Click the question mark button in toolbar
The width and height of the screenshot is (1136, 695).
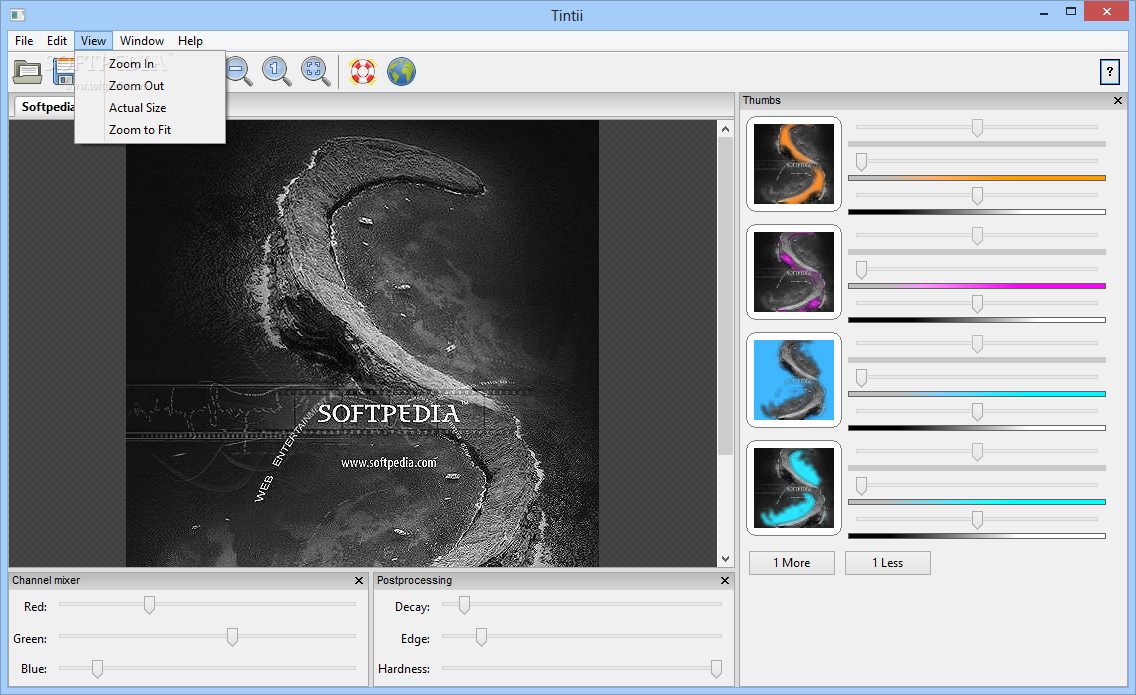pos(1109,72)
